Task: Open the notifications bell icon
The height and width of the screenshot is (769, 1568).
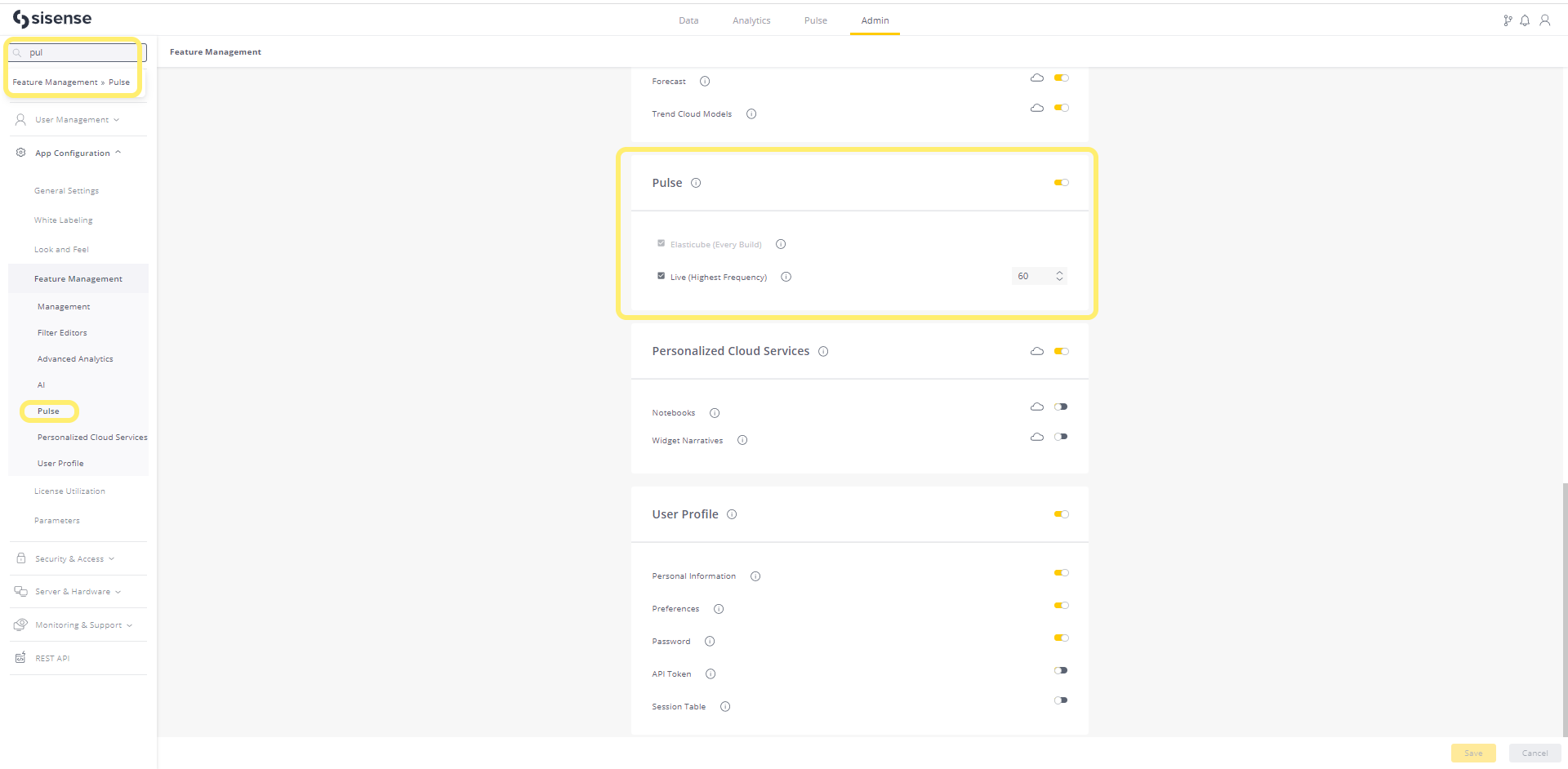Action: tap(1525, 20)
